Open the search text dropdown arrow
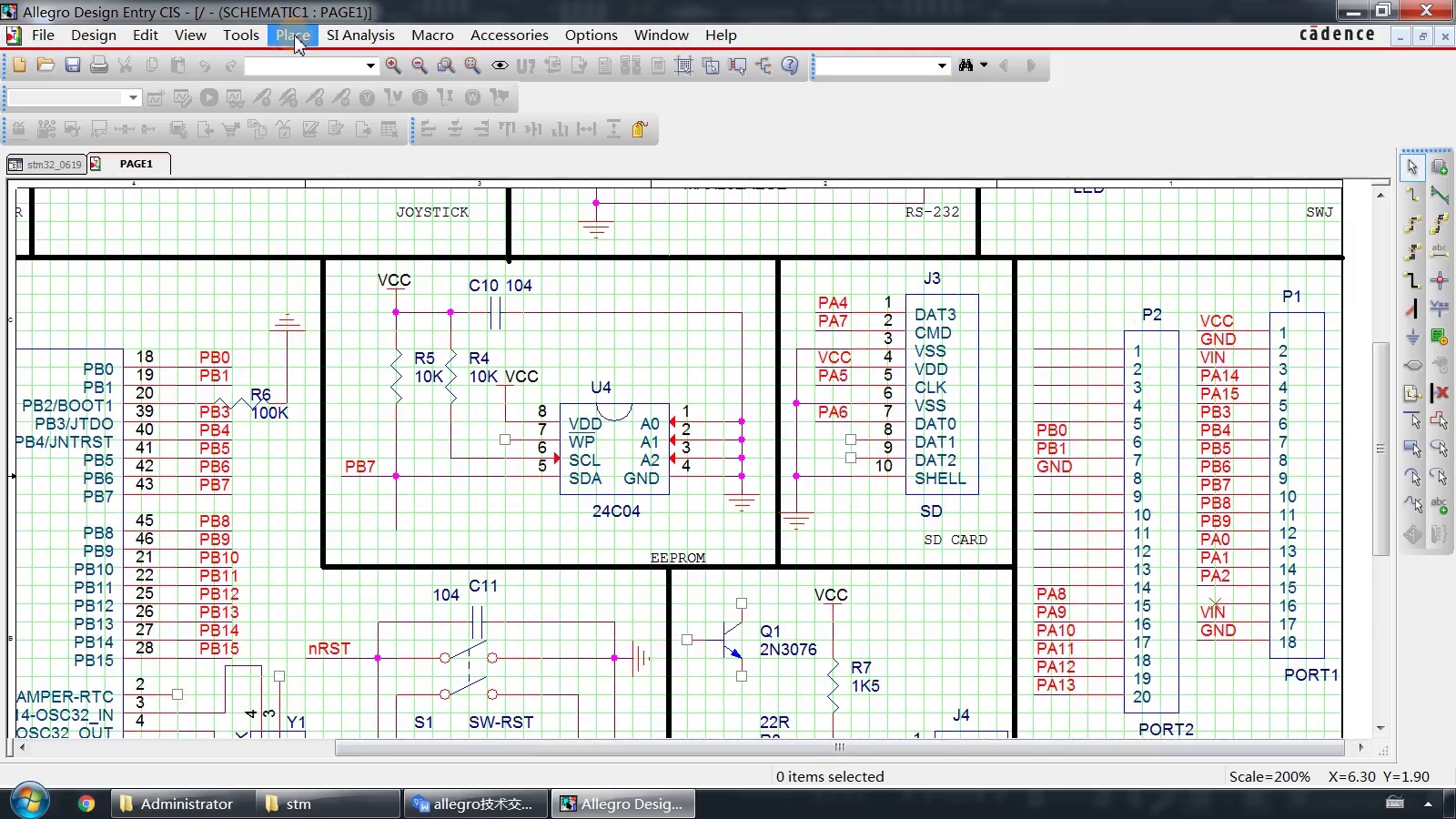 [x=942, y=66]
